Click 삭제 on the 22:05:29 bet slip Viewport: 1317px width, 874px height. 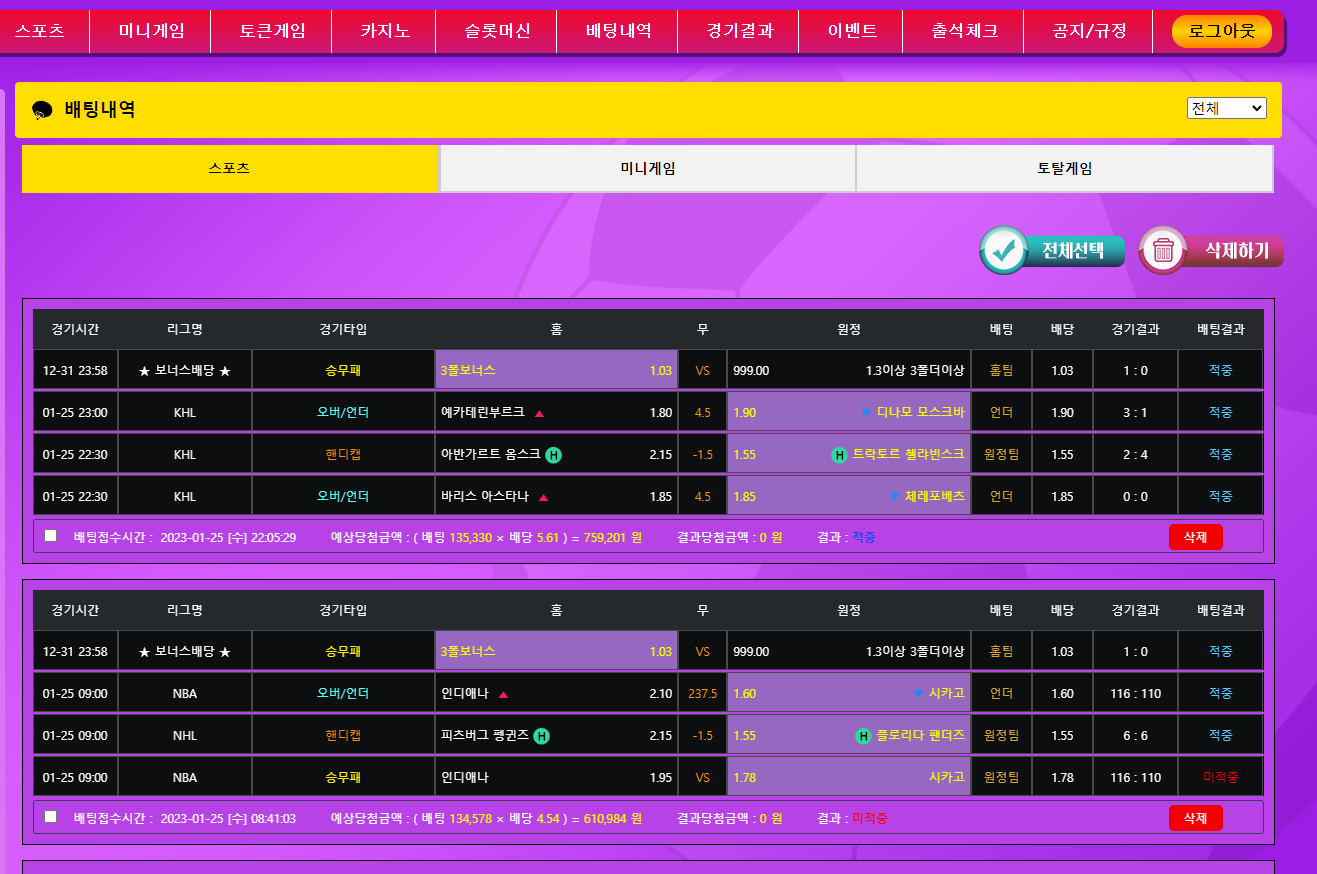(x=1195, y=537)
